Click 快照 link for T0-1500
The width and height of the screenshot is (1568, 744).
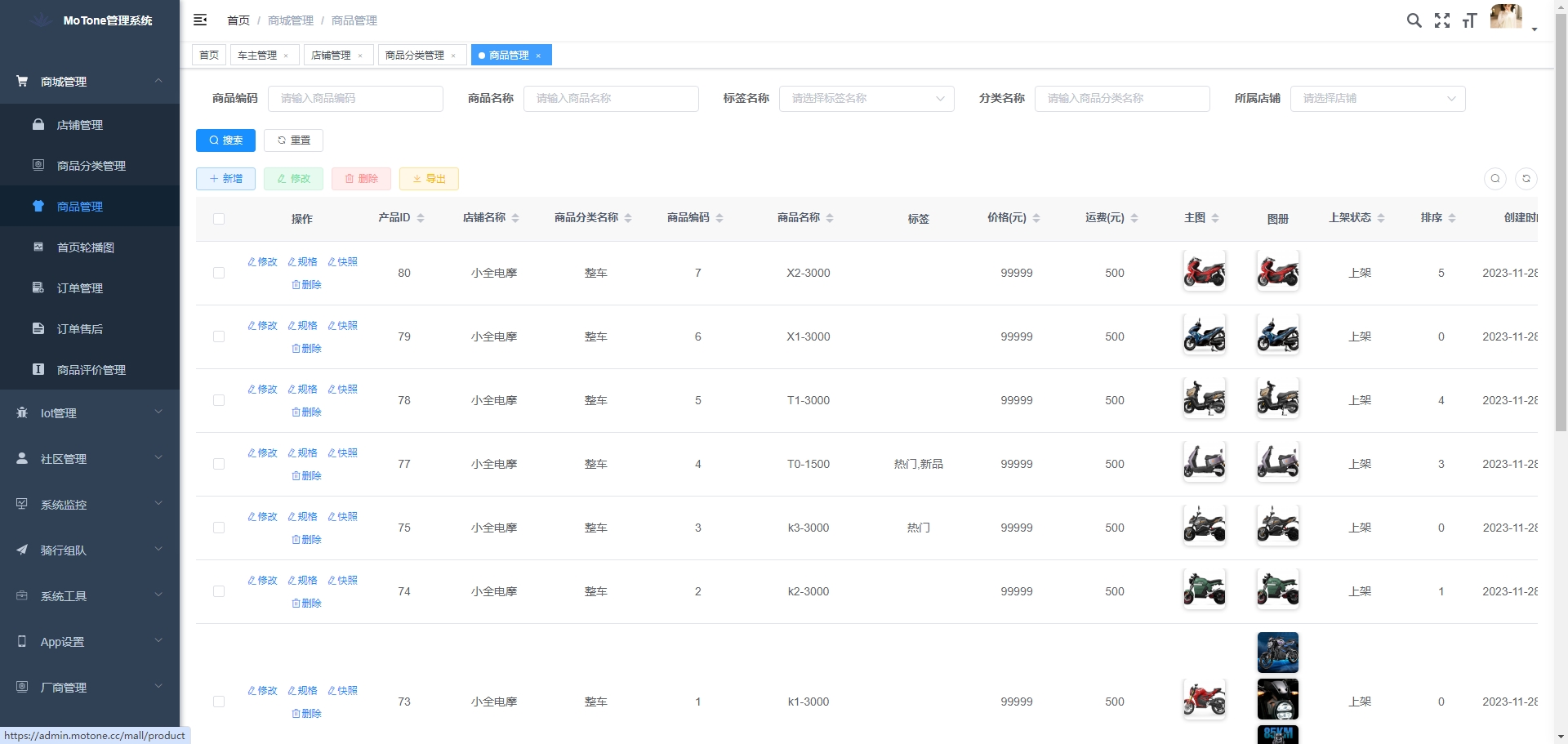[x=342, y=453]
